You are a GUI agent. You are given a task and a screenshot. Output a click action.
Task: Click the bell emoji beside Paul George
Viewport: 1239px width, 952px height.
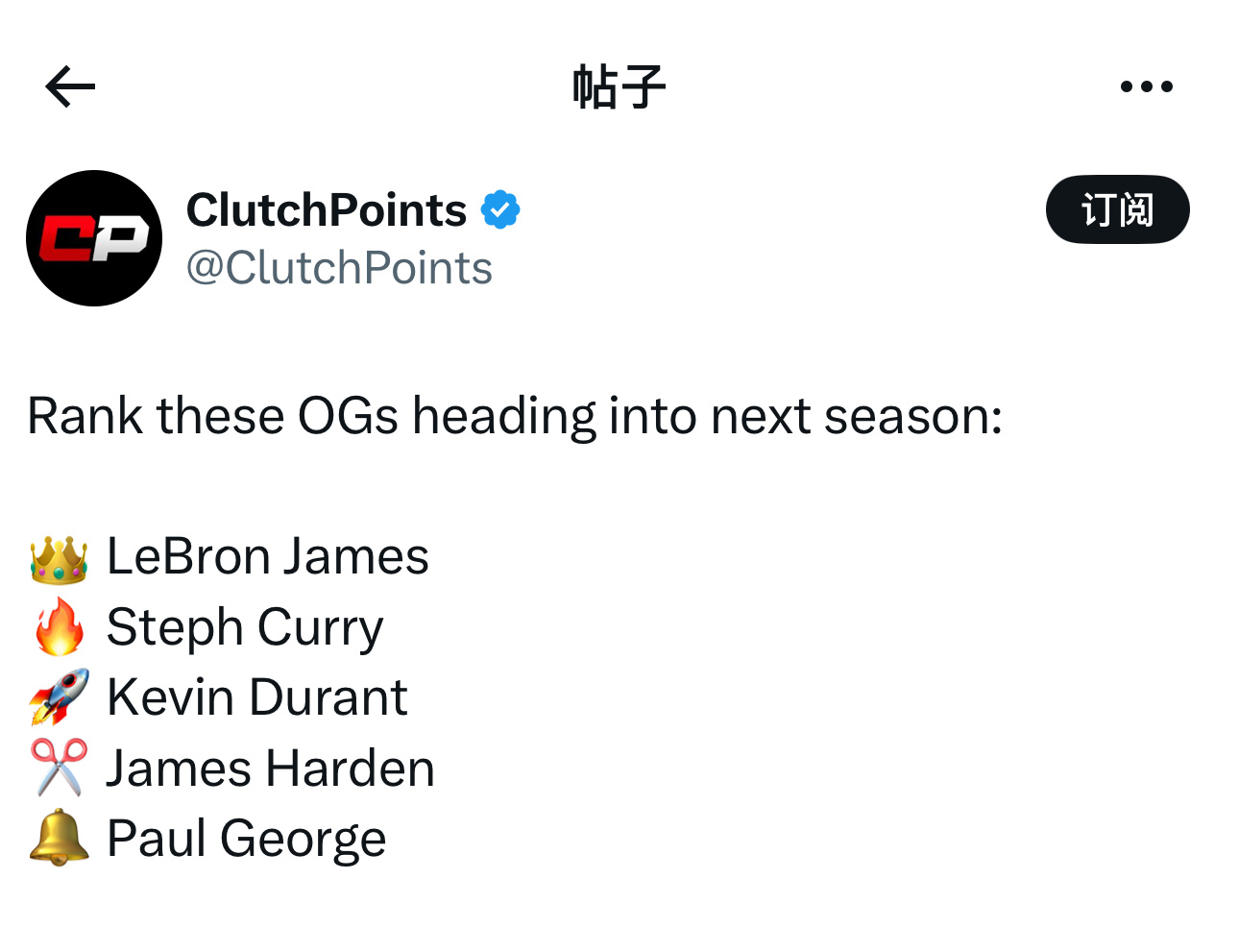click(59, 838)
